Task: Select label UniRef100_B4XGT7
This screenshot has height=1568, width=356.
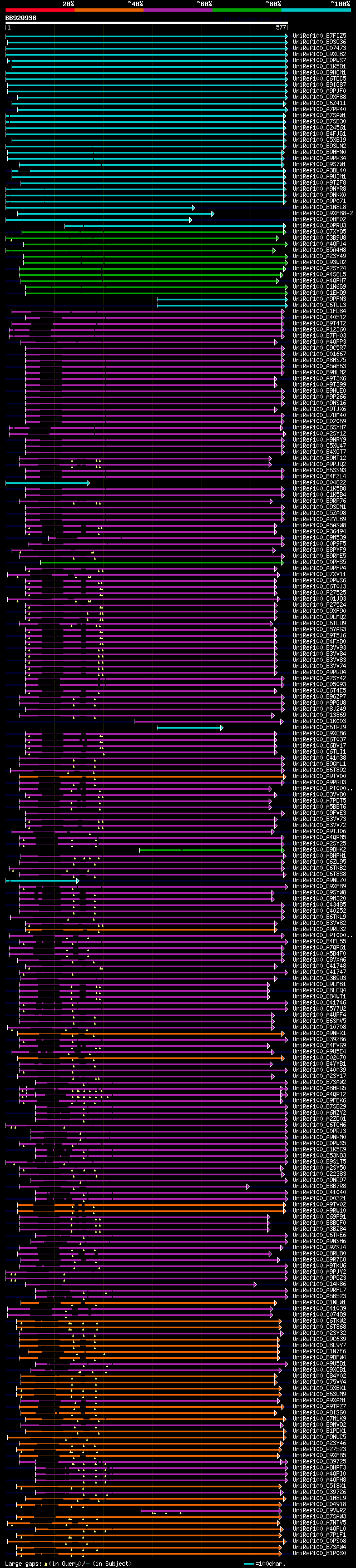Action: coord(319,452)
